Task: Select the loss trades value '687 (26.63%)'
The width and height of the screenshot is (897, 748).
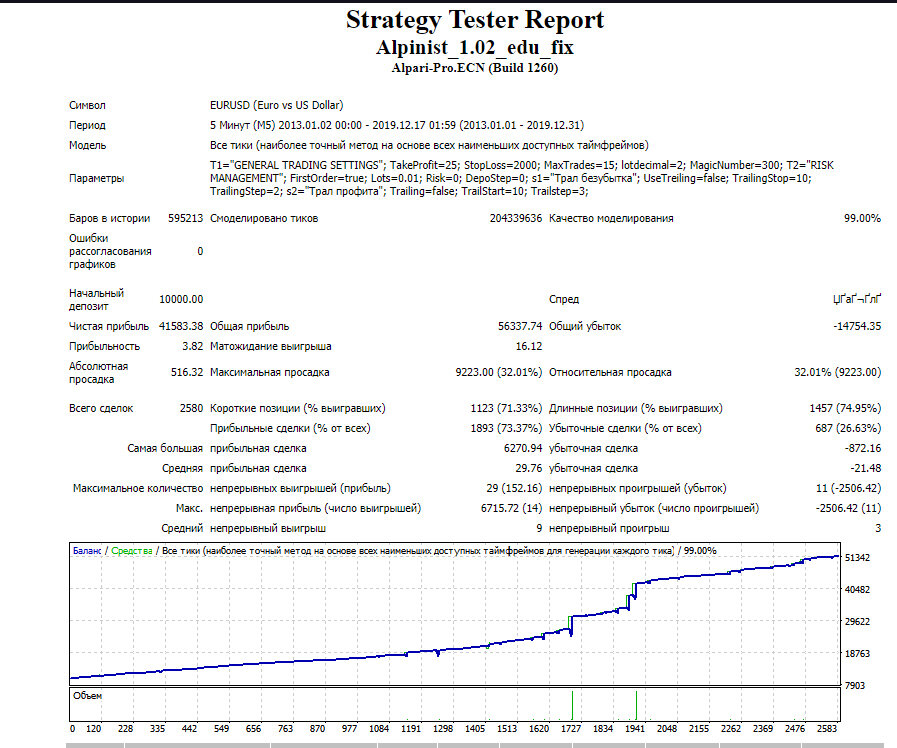Action: point(848,428)
